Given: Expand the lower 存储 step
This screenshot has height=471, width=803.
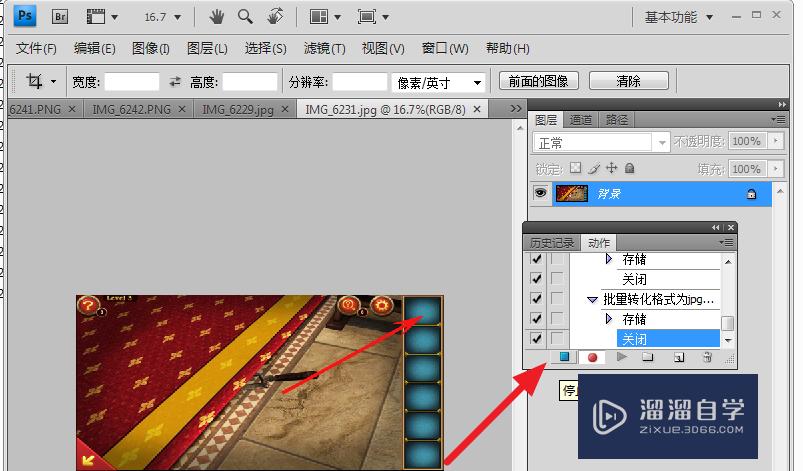Looking at the screenshot, I should [x=608, y=318].
